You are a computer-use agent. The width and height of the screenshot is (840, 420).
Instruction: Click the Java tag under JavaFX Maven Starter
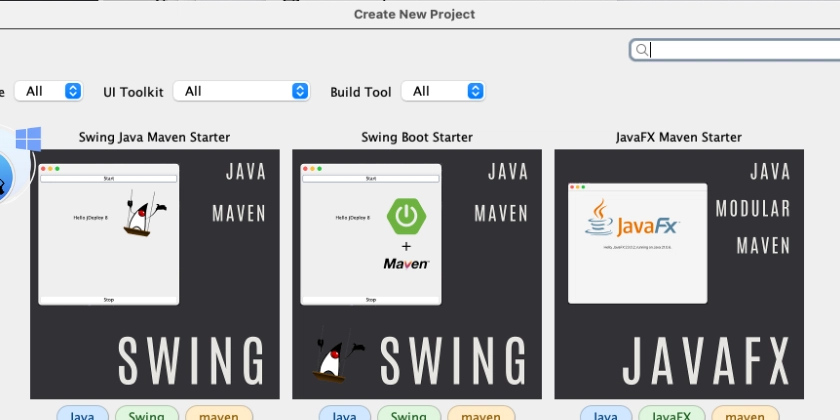(x=606, y=415)
